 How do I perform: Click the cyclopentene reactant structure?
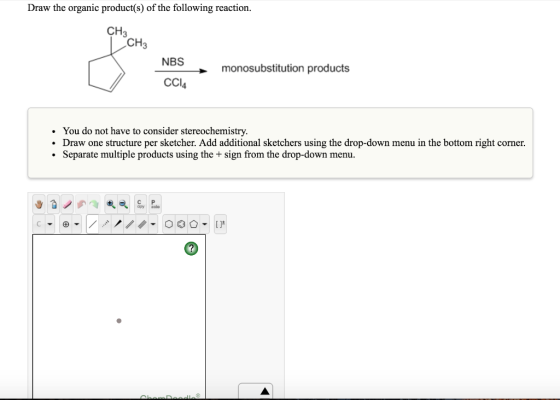point(118,59)
